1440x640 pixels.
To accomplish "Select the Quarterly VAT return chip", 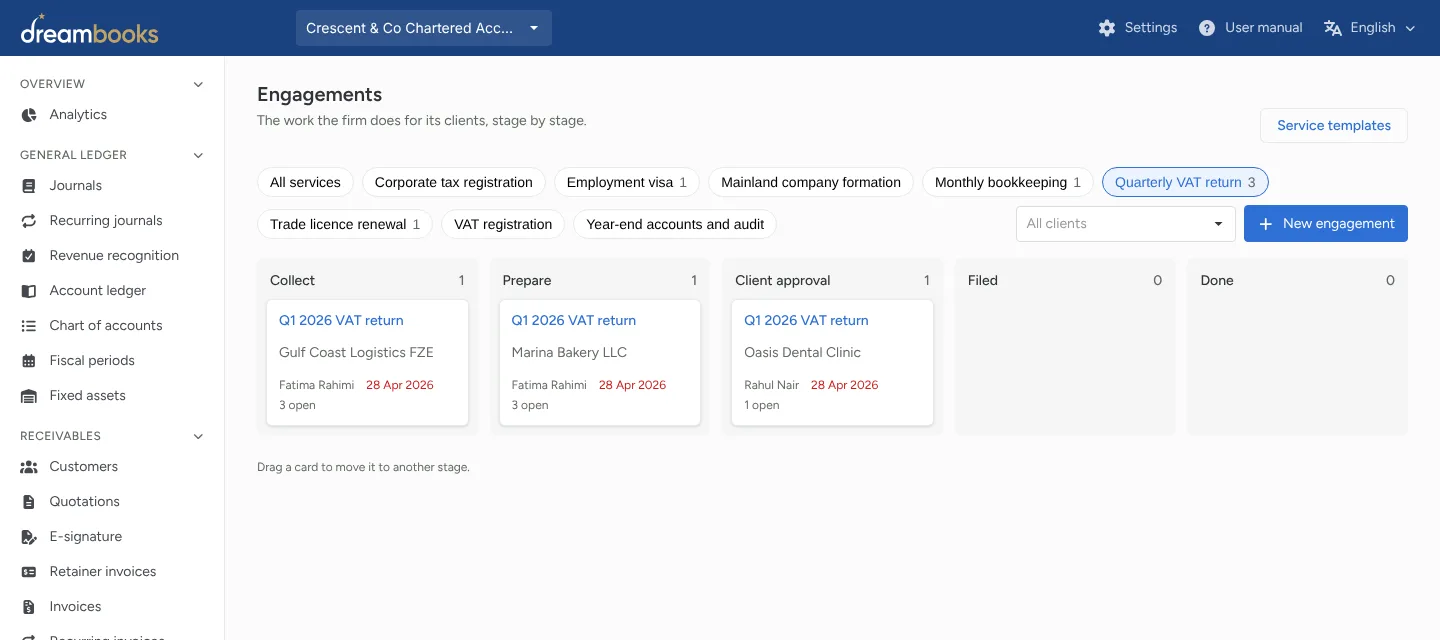I will point(1185,182).
